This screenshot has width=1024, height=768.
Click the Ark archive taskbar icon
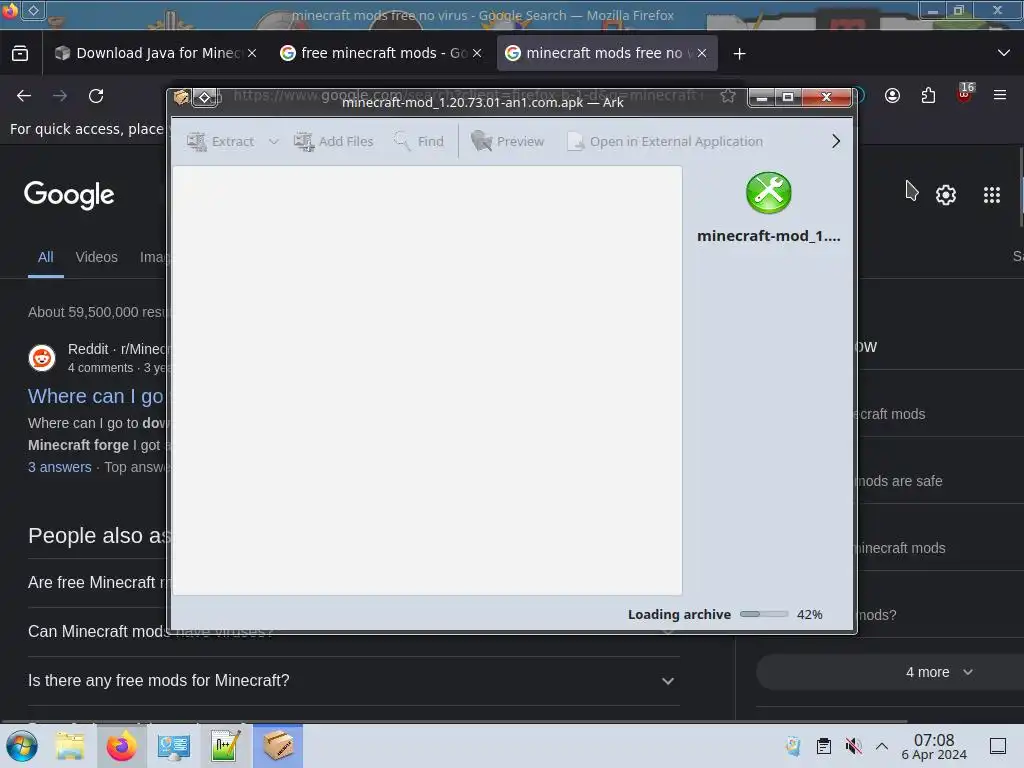pos(278,746)
